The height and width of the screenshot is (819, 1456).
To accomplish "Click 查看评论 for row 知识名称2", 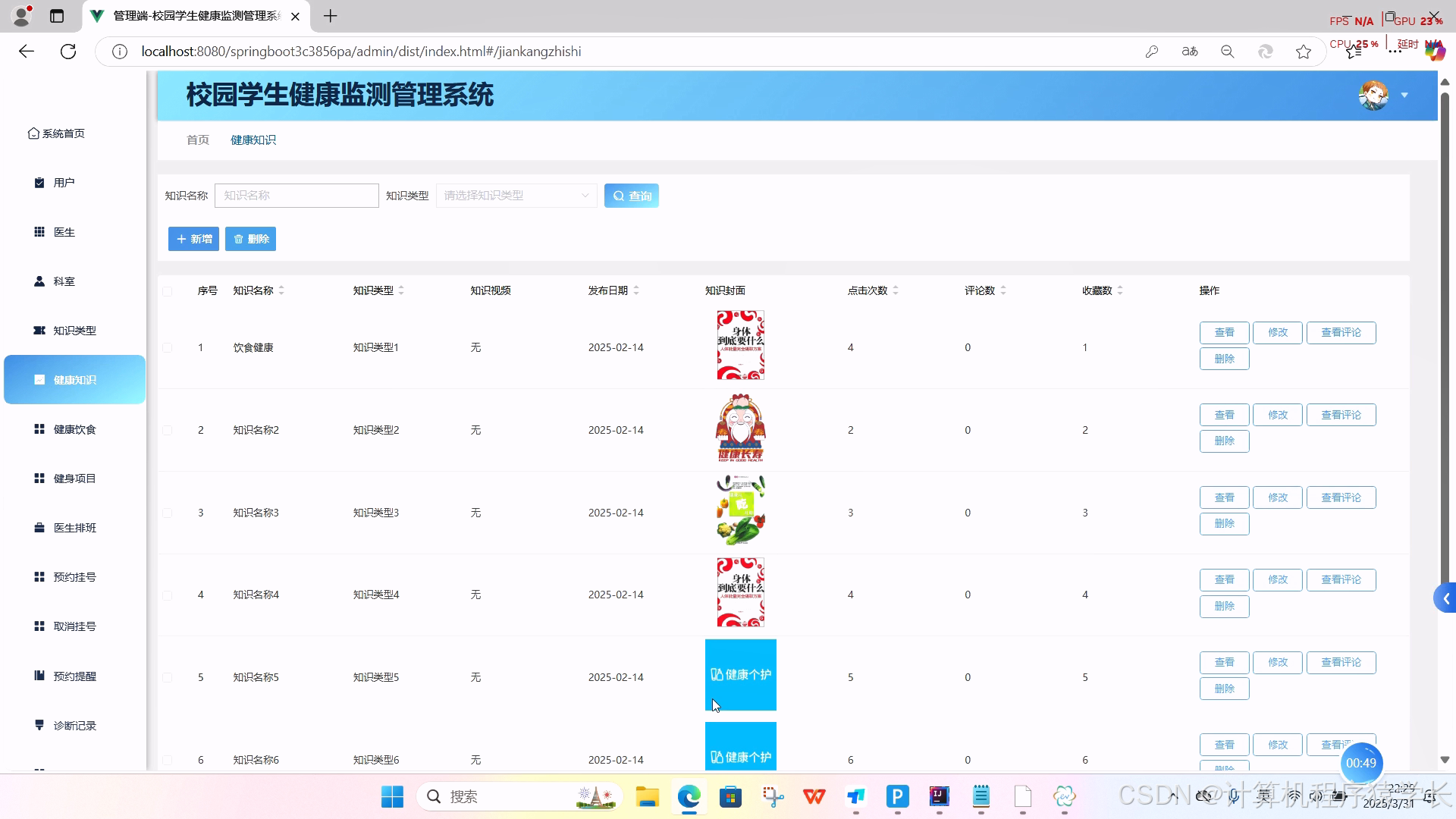I will point(1340,415).
